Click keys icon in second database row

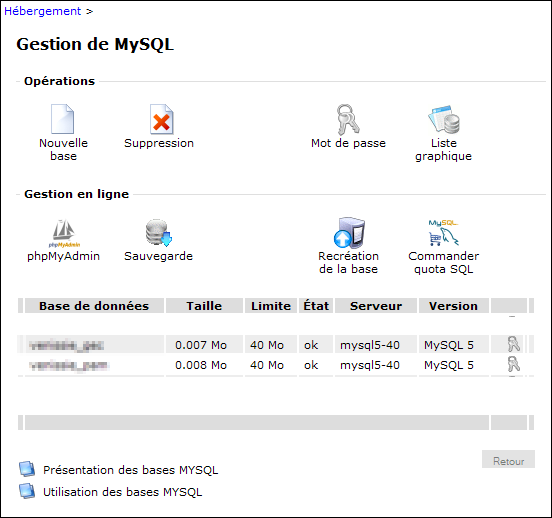(513, 364)
